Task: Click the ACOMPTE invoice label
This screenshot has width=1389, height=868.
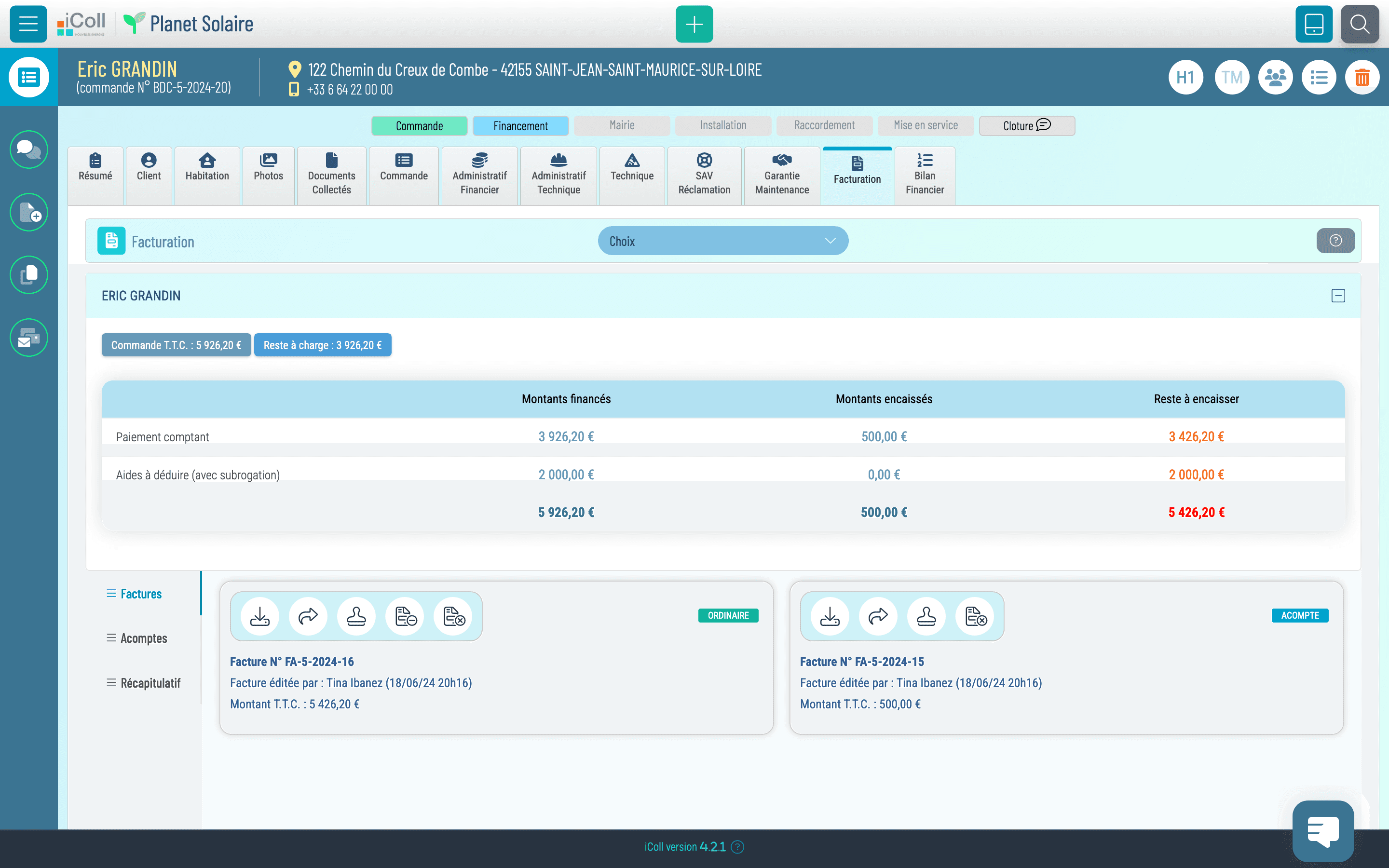Action: tap(1300, 615)
